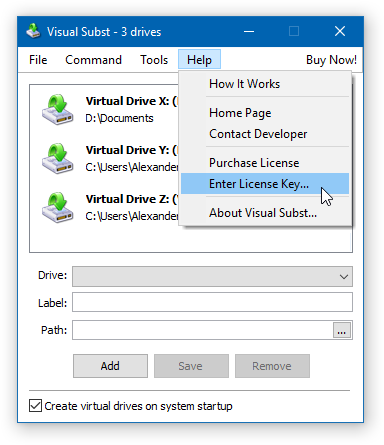Click the D:\Documents path text
Screen dimensions: 384x445
point(119,118)
